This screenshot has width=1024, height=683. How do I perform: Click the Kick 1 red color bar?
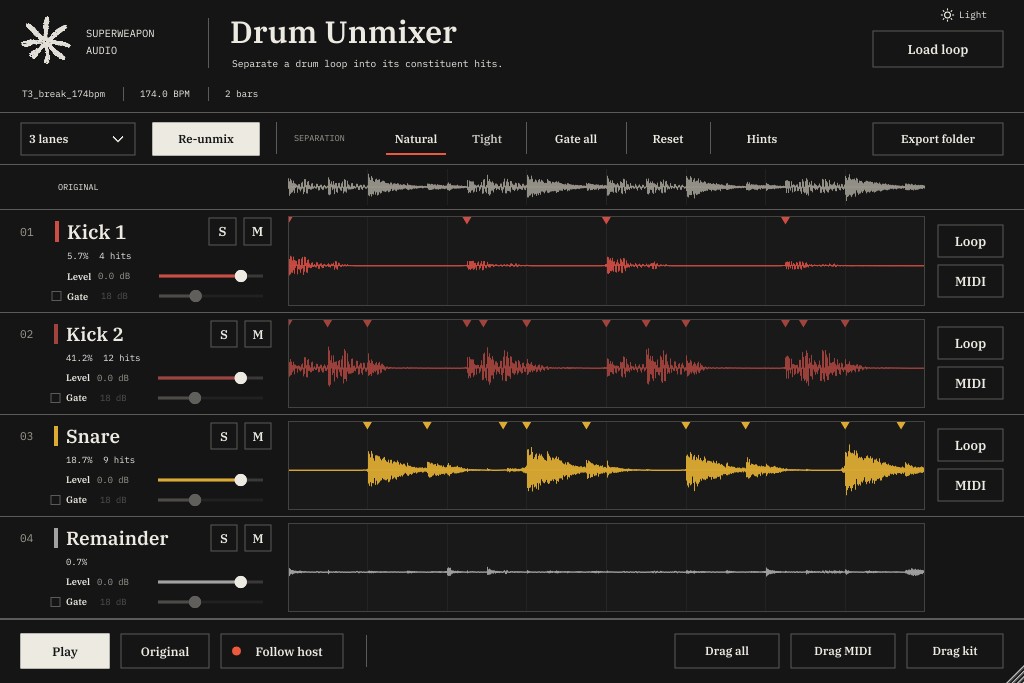tap(57, 232)
